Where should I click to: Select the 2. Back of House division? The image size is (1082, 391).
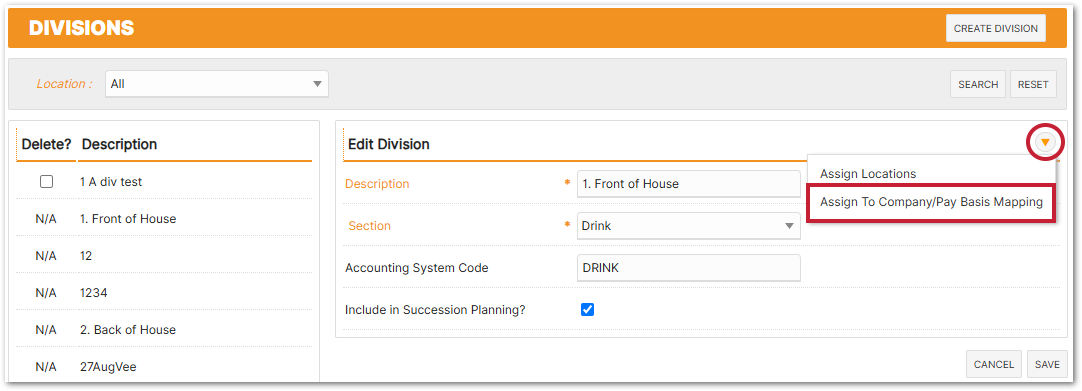(164, 330)
